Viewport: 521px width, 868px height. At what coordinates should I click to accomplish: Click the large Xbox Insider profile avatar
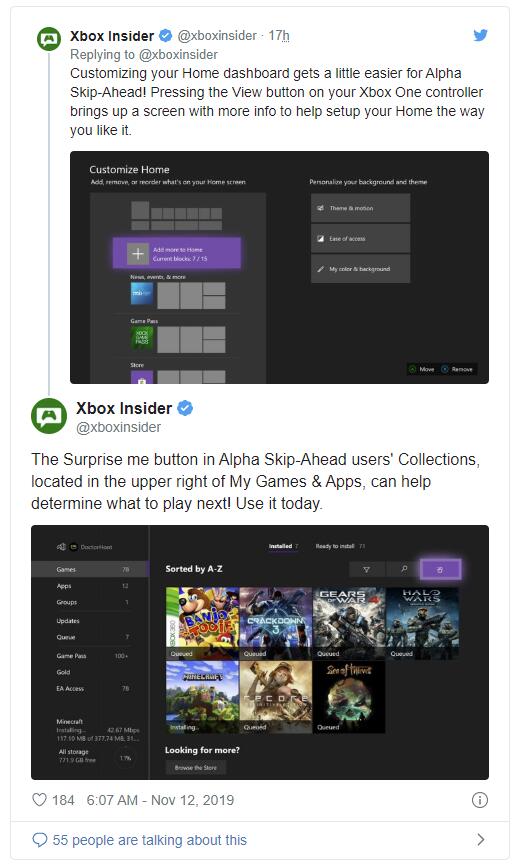pos(49,416)
